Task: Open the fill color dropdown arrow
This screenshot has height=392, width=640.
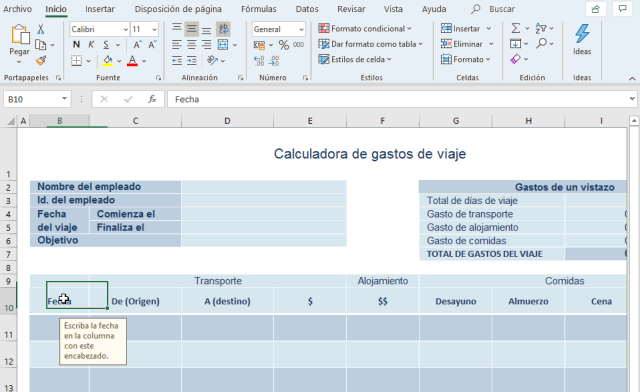Action: 119,61
